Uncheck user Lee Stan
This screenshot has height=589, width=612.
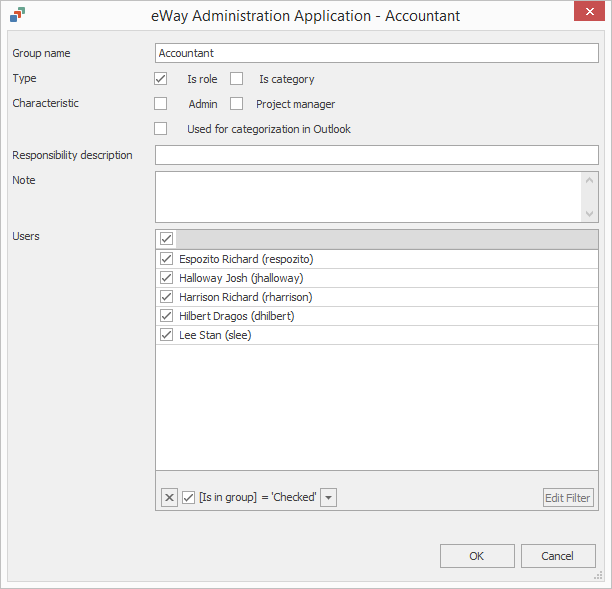point(167,335)
